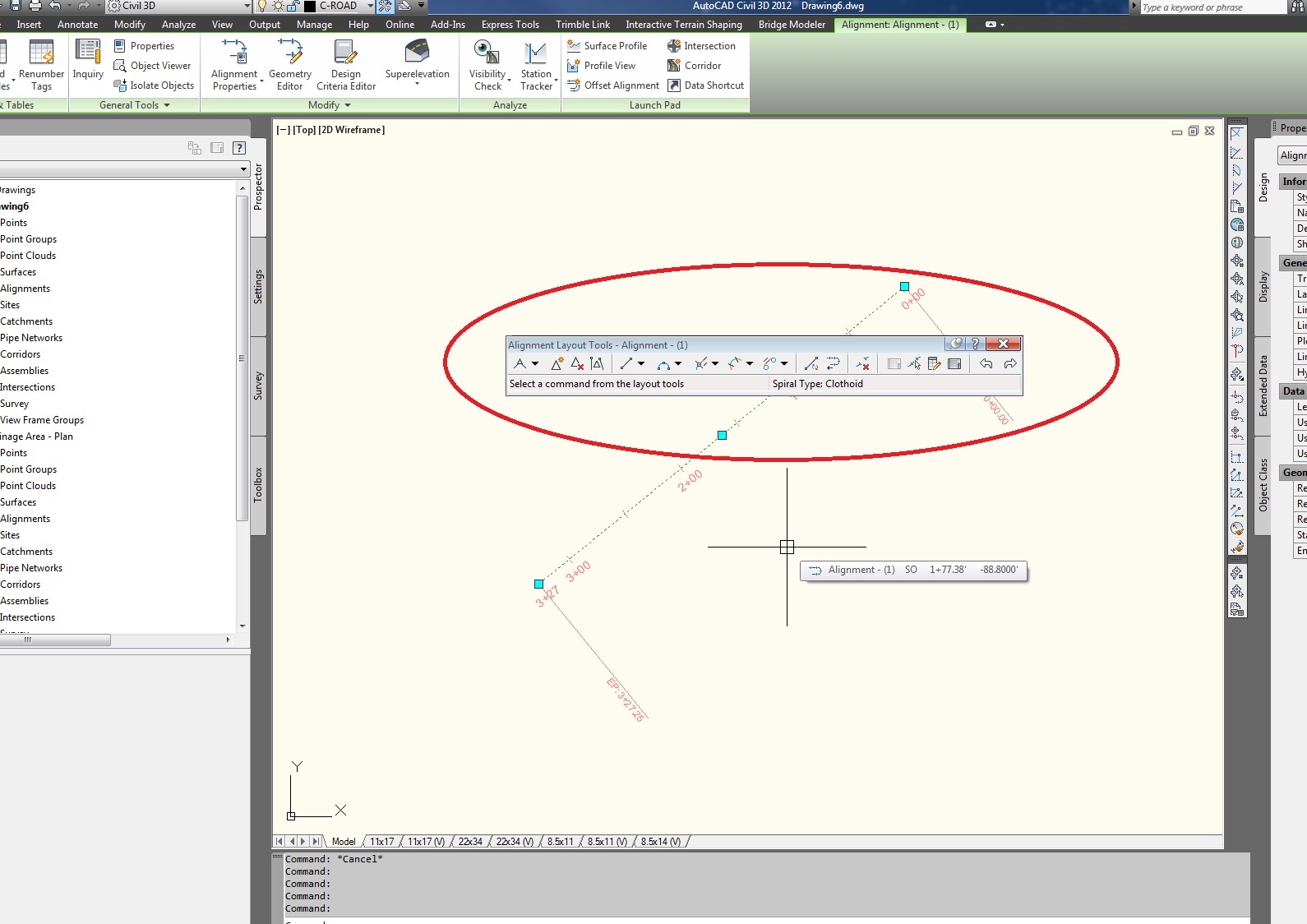The height and width of the screenshot is (924, 1307).
Task: Toggle the layer freeze sun icon
Action: click(x=278, y=6)
